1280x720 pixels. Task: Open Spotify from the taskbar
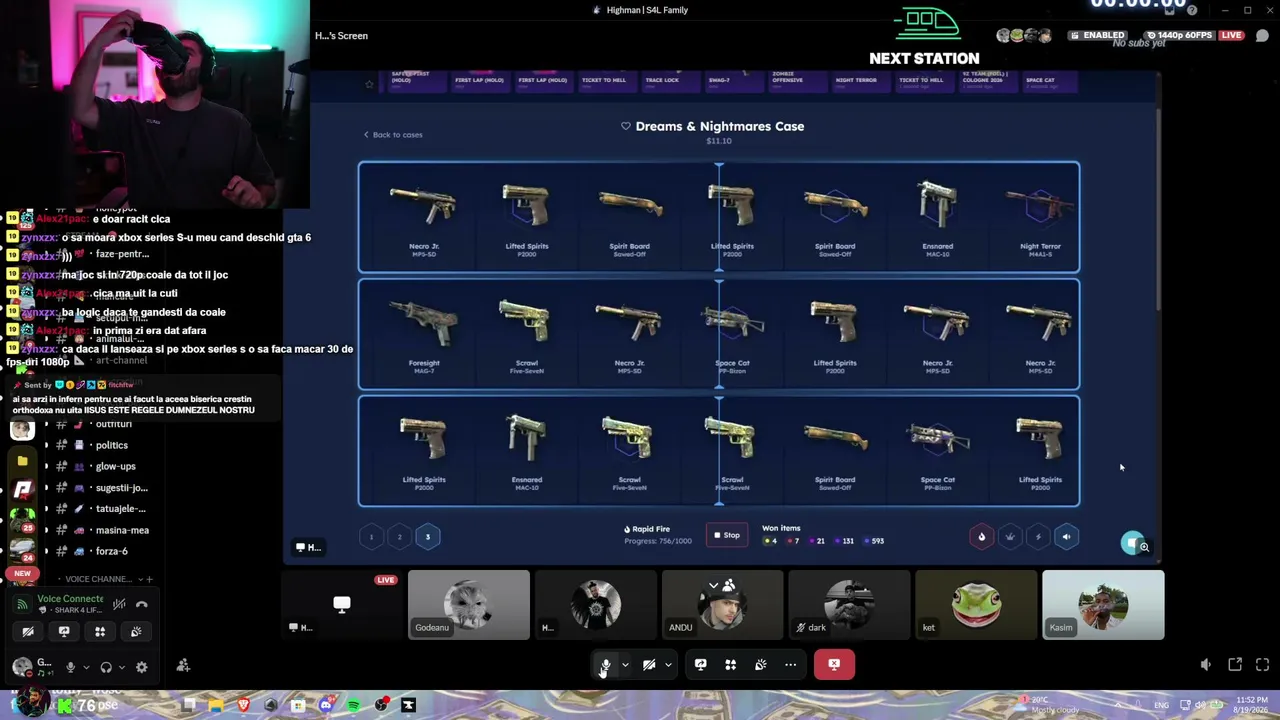(354, 705)
